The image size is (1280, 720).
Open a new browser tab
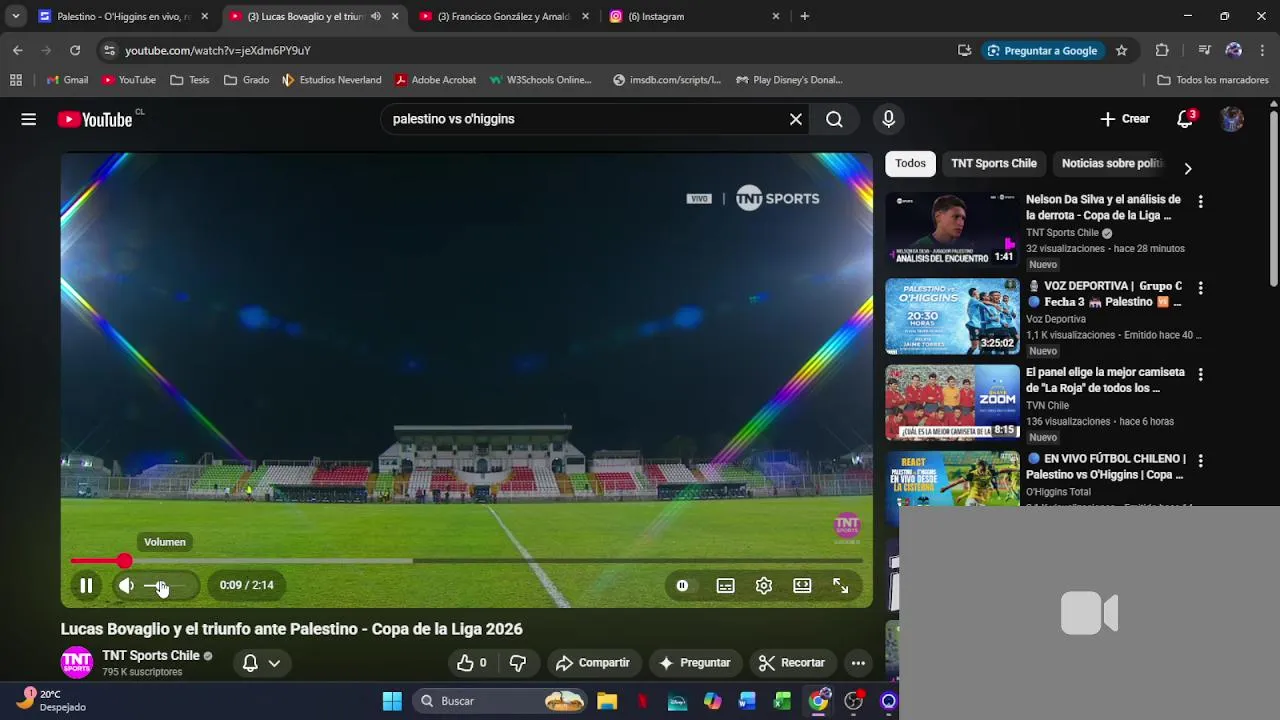tap(805, 16)
